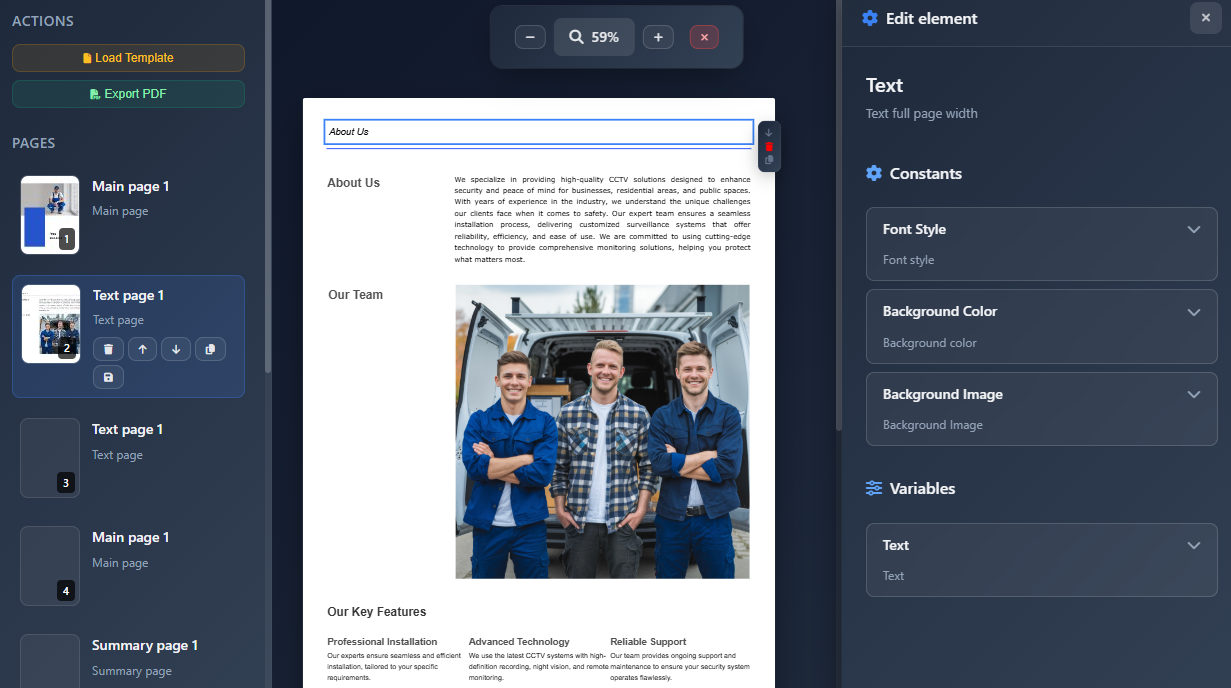
Task: Expand the Font Style dropdown
Action: pyautogui.click(x=1193, y=229)
